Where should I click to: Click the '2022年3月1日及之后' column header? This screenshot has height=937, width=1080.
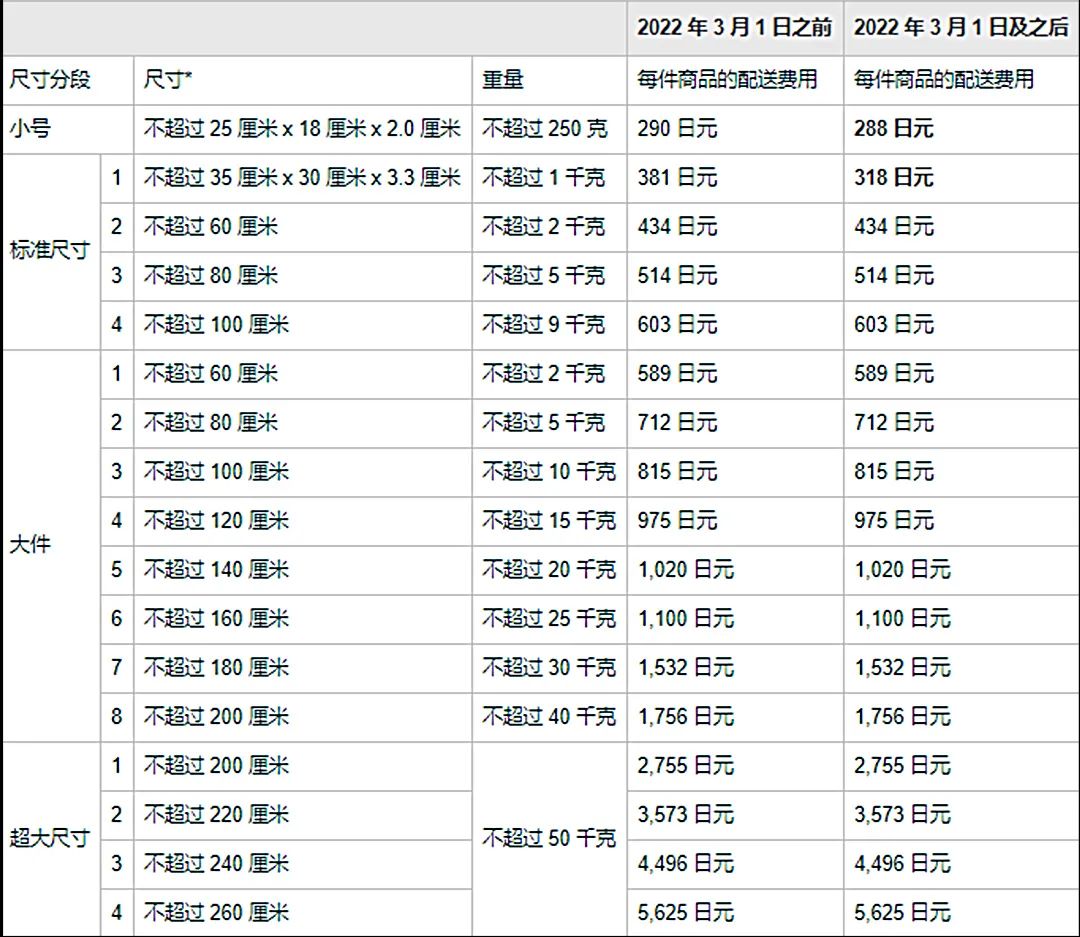(x=962, y=28)
